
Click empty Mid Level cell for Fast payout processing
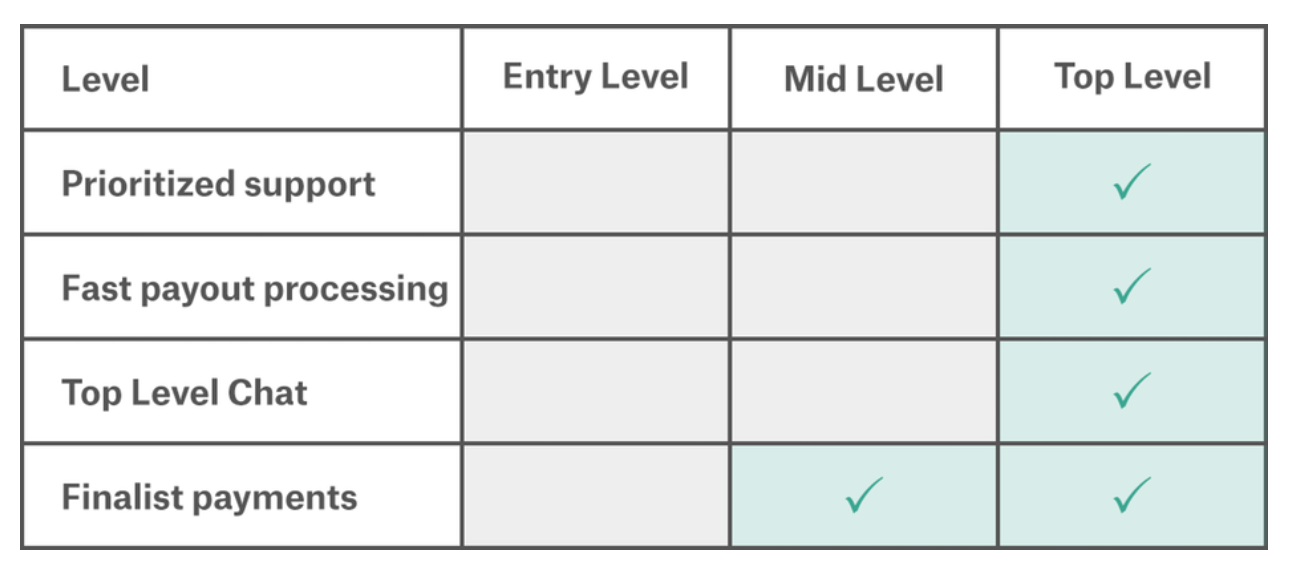(863, 287)
